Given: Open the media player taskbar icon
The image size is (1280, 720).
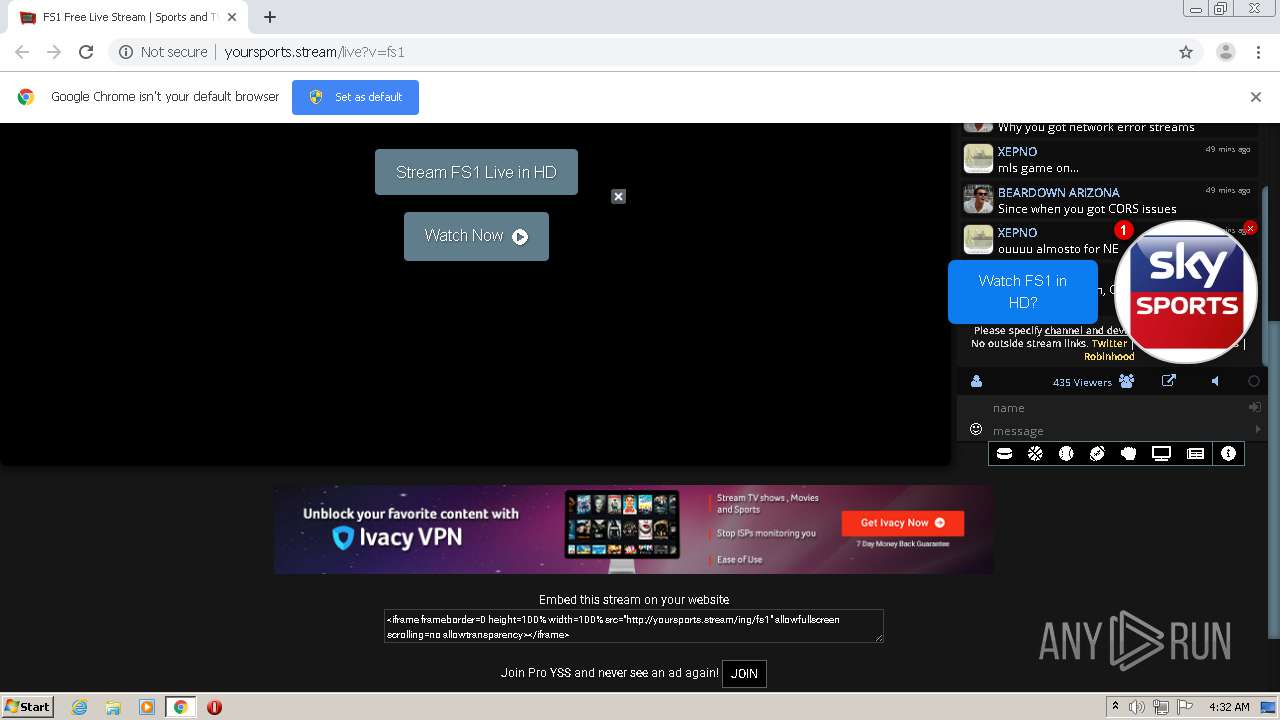Looking at the screenshot, I should (146, 707).
